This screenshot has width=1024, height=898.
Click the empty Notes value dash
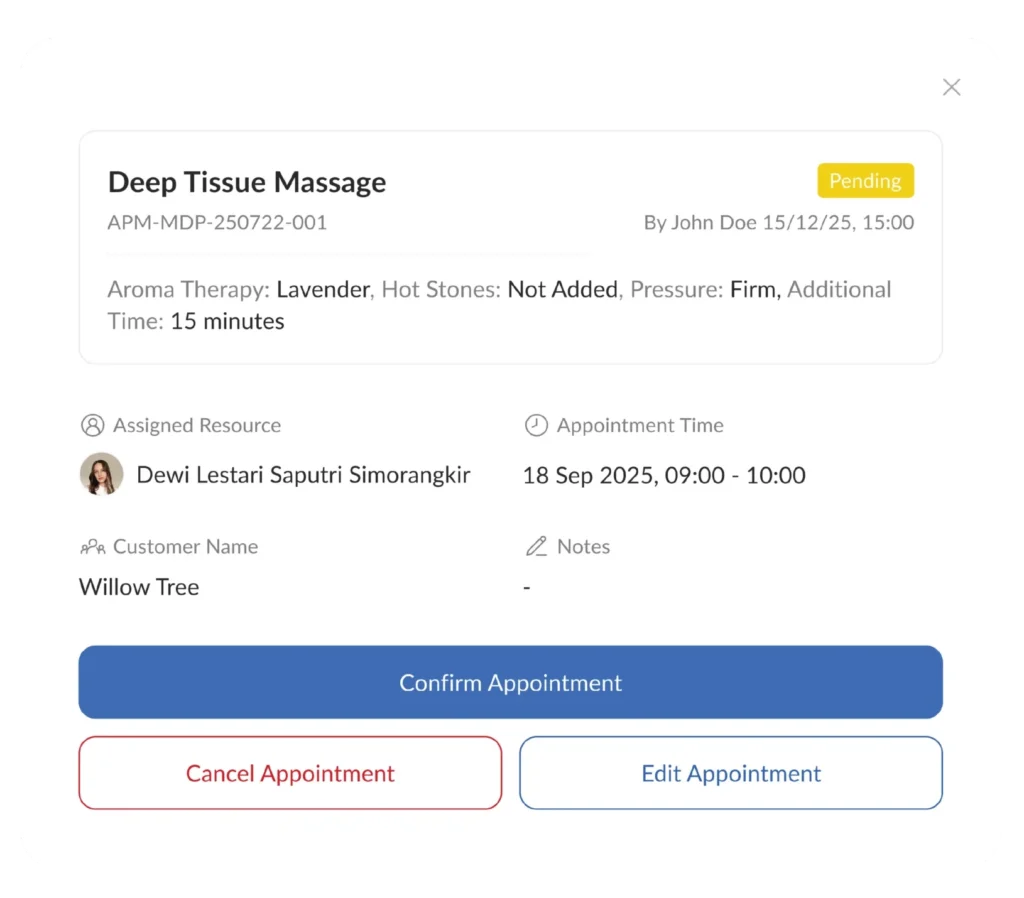click(x=526, y=587)
